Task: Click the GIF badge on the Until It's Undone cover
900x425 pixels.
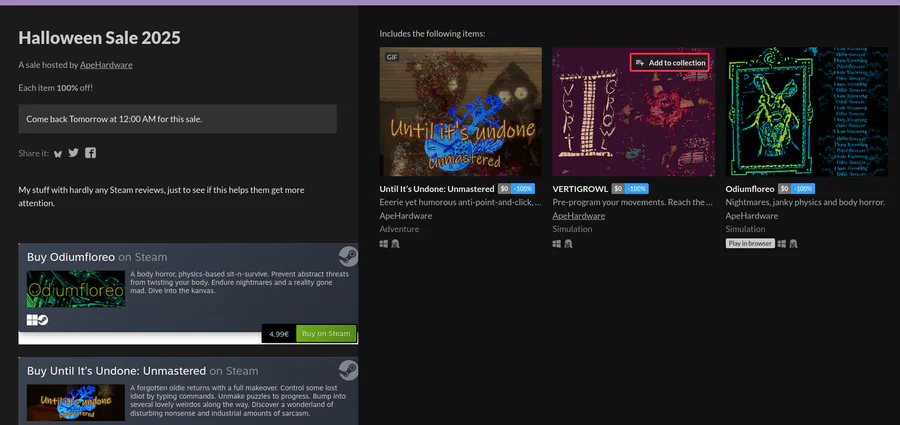Action: 392,57
